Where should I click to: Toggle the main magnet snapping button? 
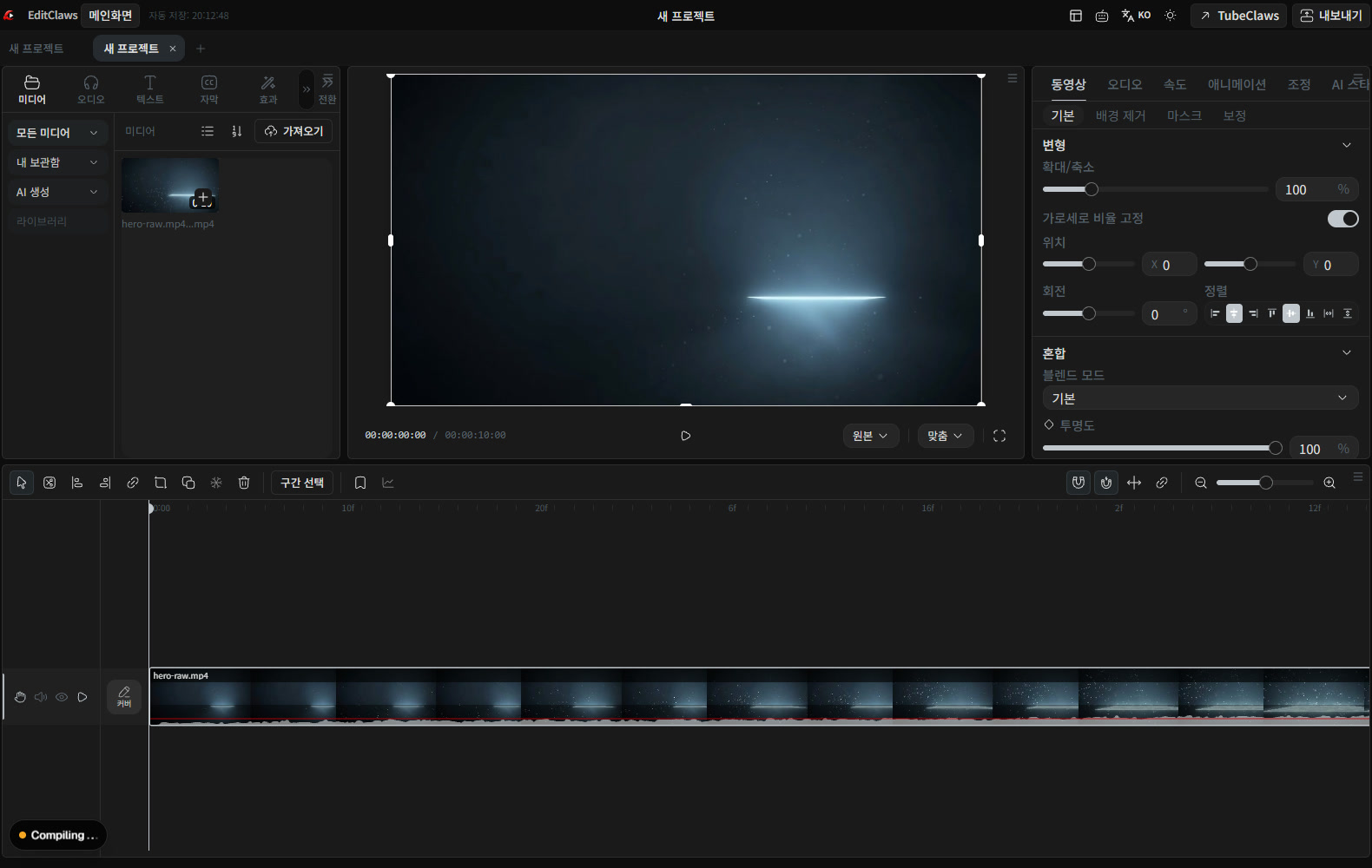click(1078, 483)
